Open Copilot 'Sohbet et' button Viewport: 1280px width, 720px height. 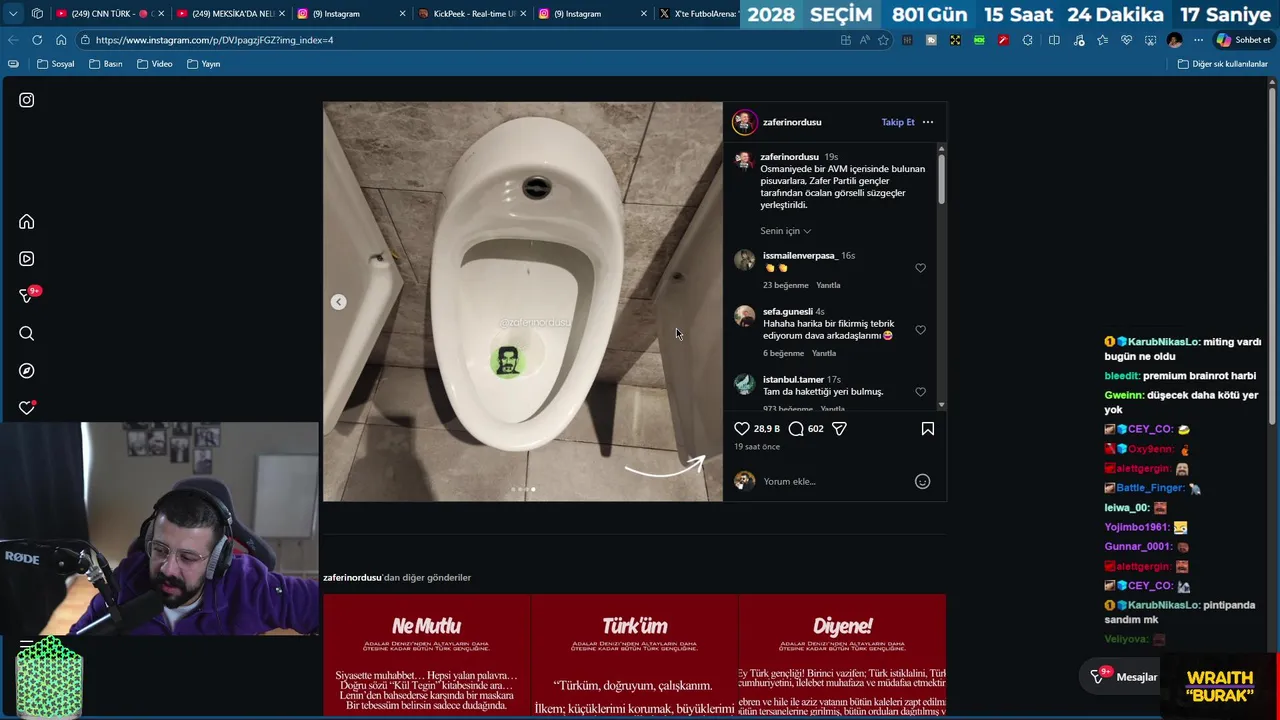pyautogui.click(x=1243, y=40)
